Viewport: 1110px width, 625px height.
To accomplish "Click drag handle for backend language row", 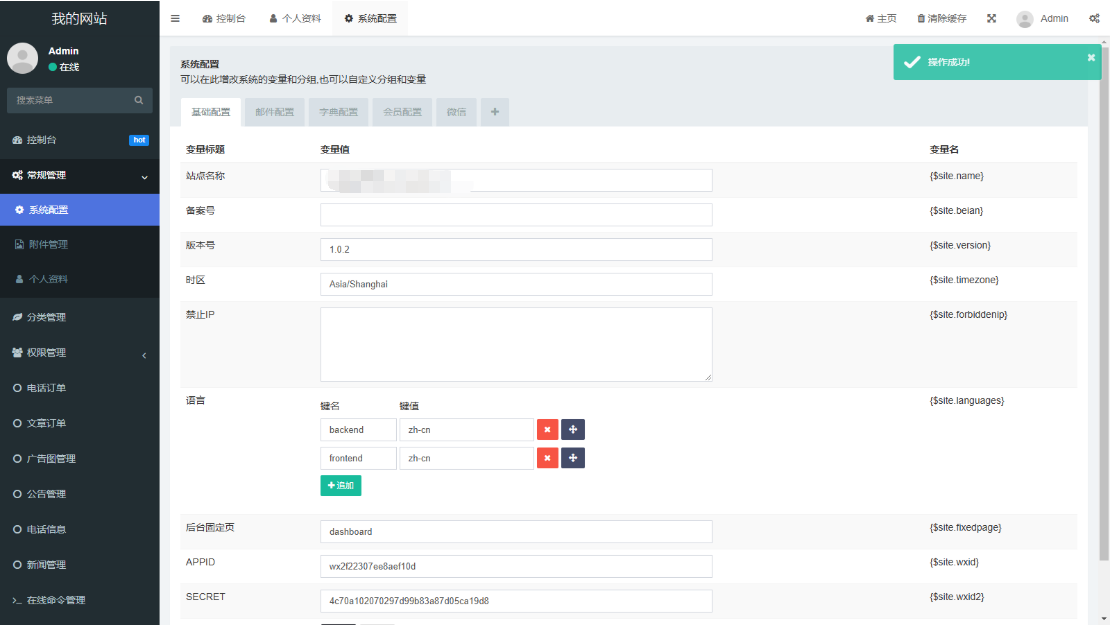I will tap(573, 430).
